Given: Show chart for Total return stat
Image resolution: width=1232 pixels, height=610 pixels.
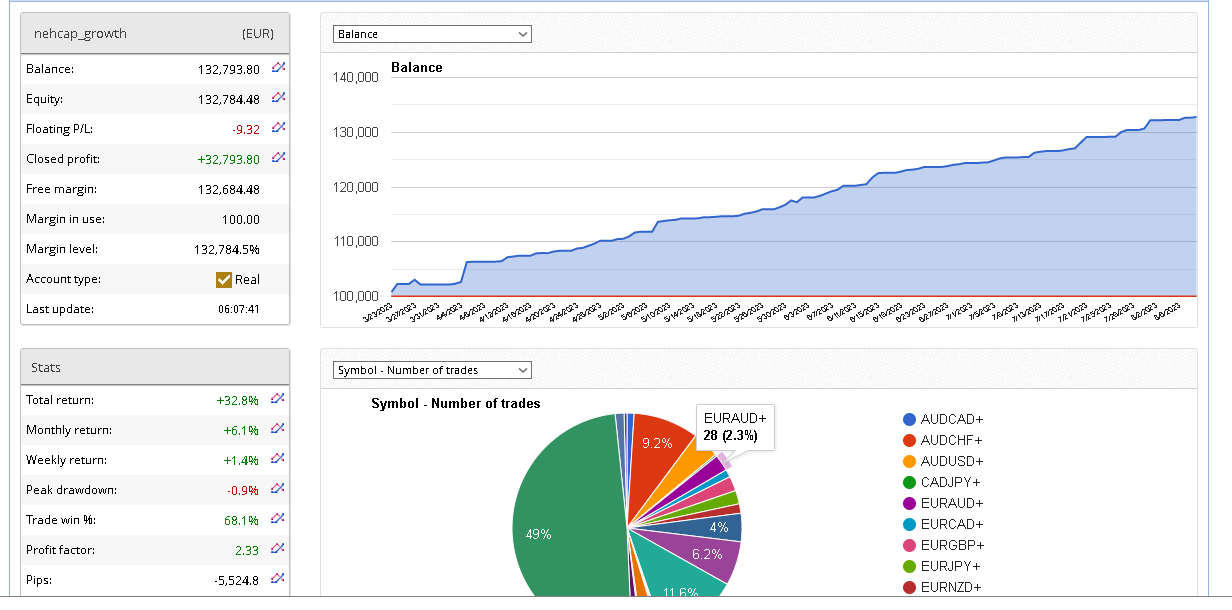Looking at the screenshot, I should coord(279,399).
